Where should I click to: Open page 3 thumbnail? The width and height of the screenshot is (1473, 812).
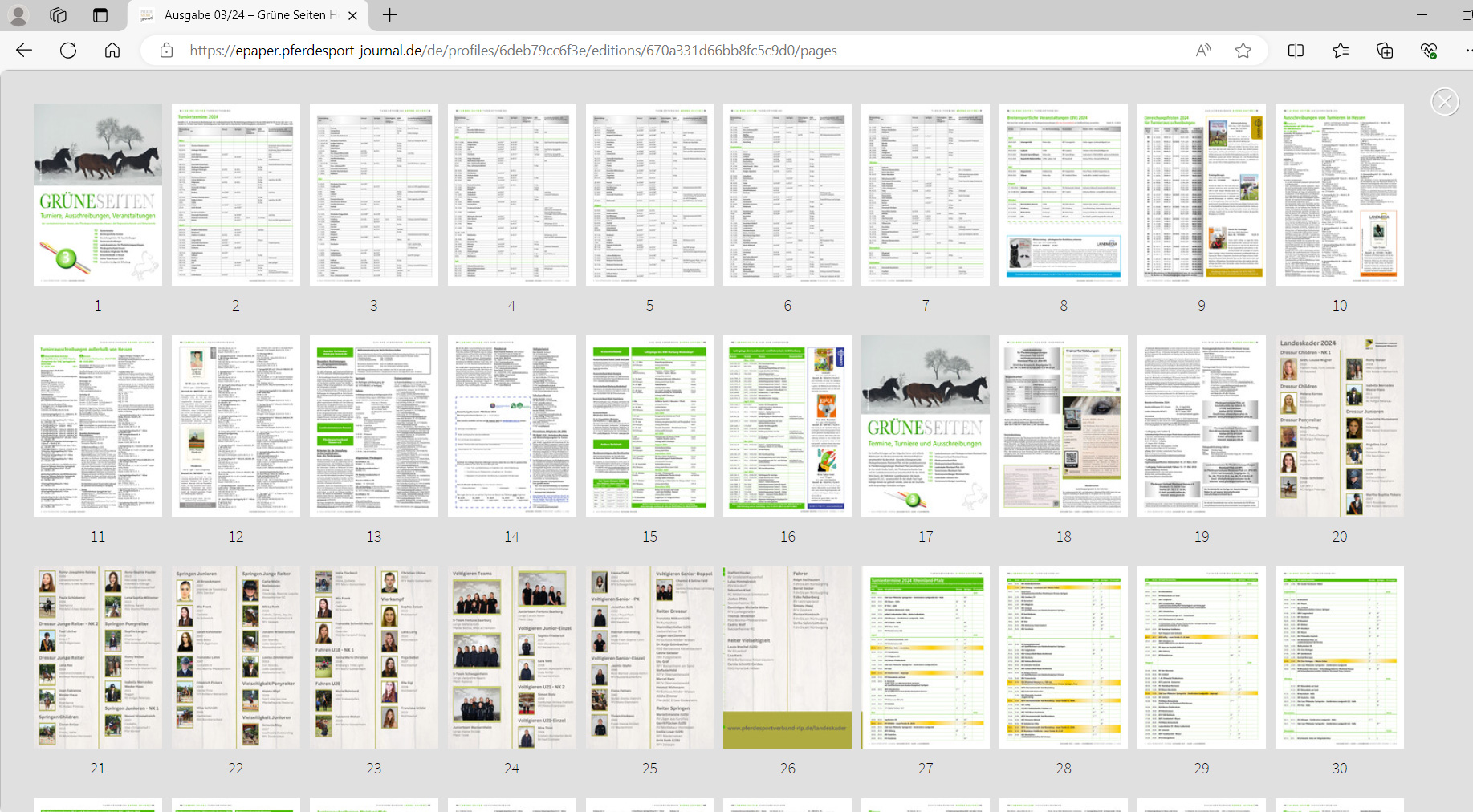pyautogui.click(x=374, y=194)
